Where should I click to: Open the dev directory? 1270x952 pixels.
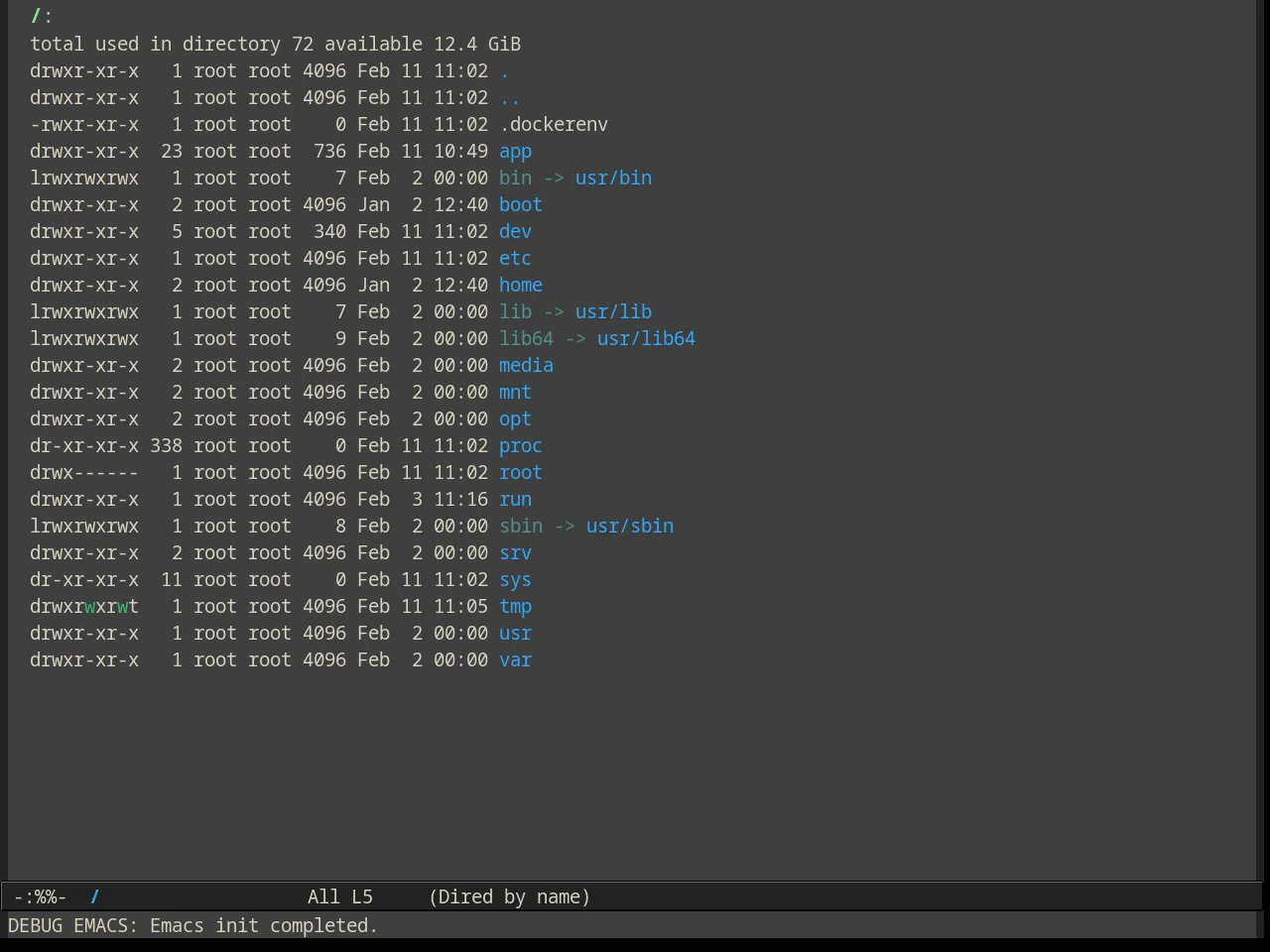coord(515,232)
